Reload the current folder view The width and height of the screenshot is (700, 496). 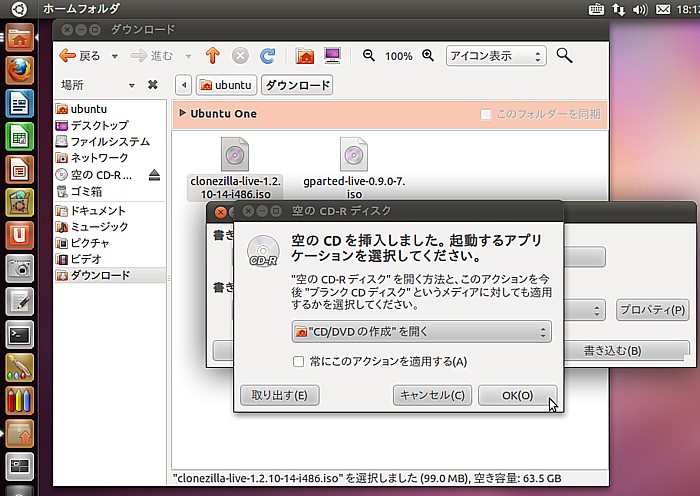[267, 56]
